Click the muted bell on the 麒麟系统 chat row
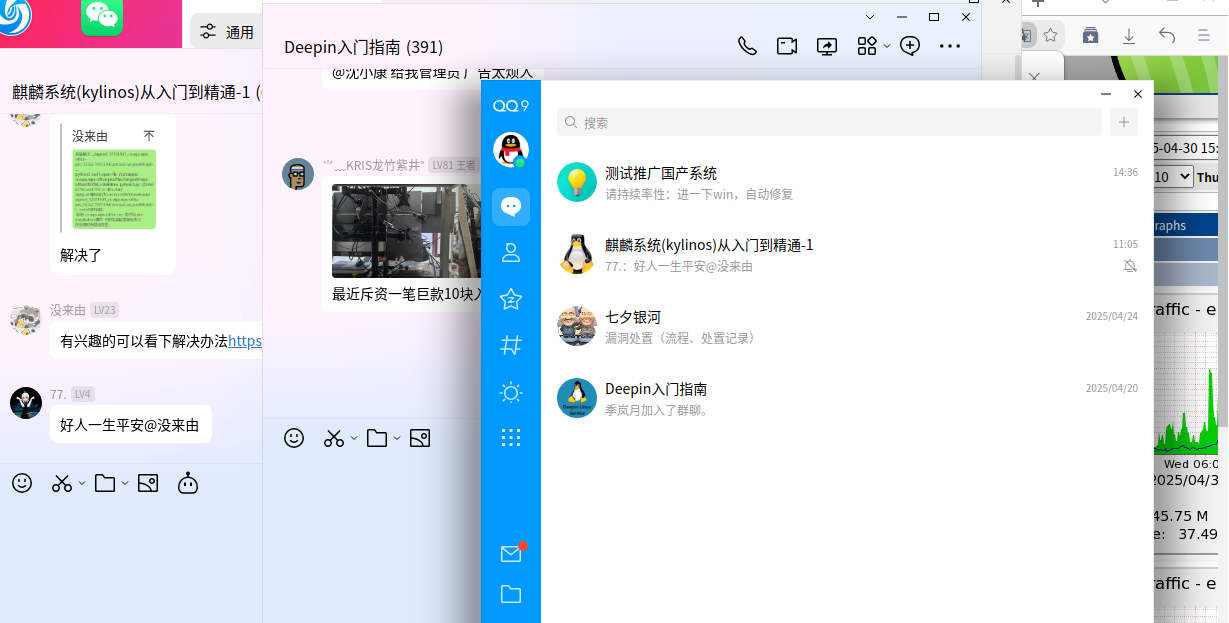 [x=1130, y=266]
